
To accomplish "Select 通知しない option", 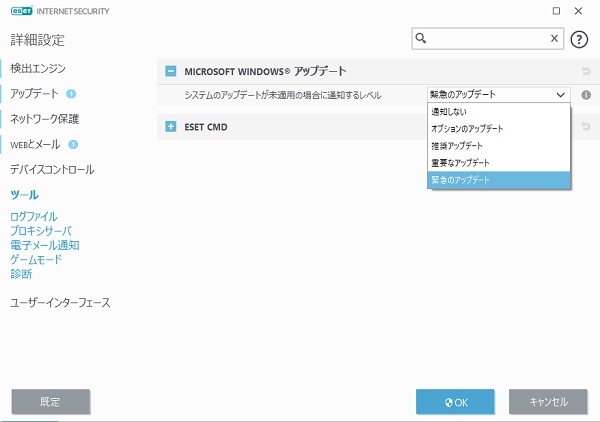I will pos(499,112).
